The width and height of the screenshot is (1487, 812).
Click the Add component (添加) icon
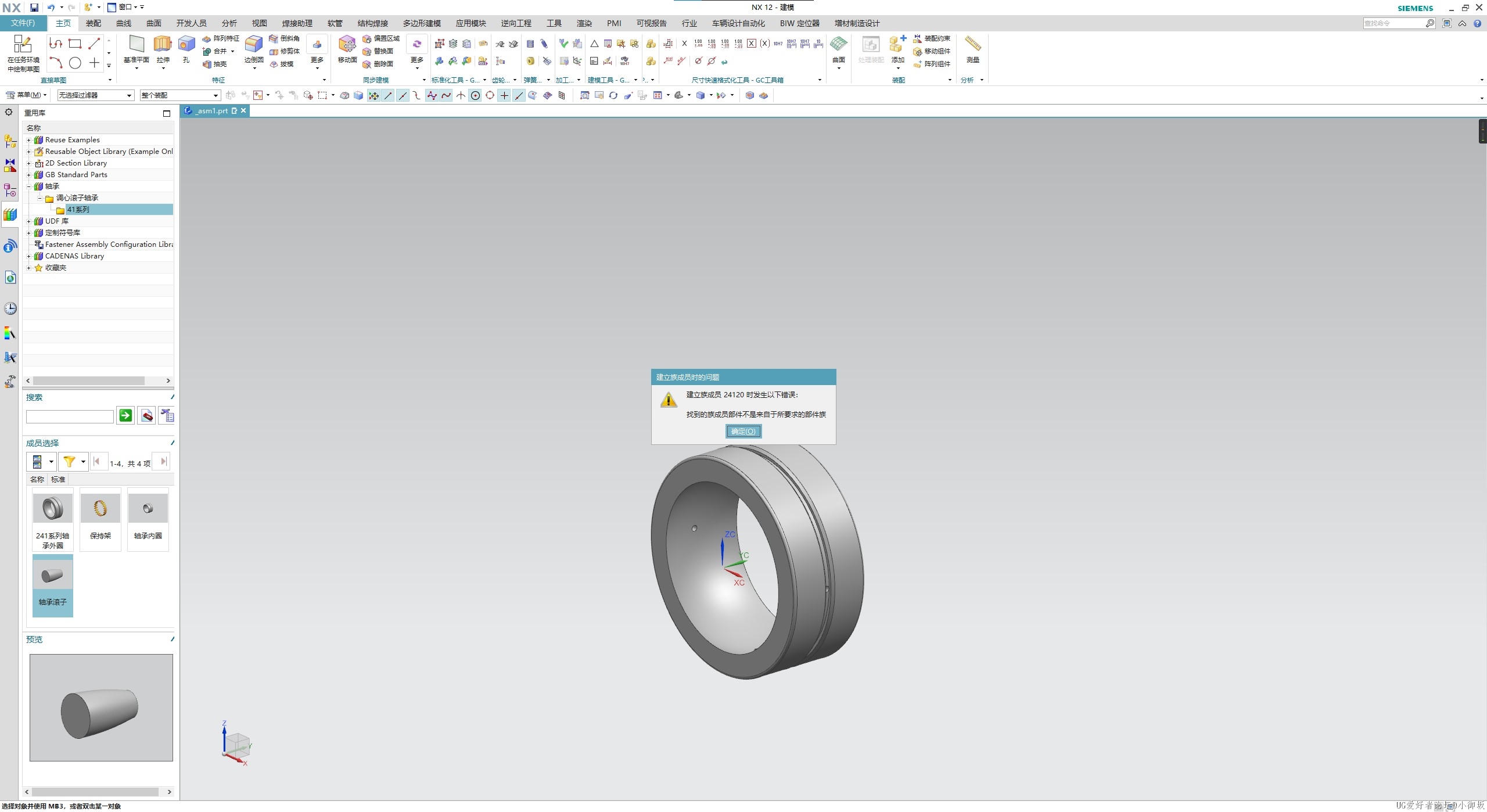[x=897, y=44]
